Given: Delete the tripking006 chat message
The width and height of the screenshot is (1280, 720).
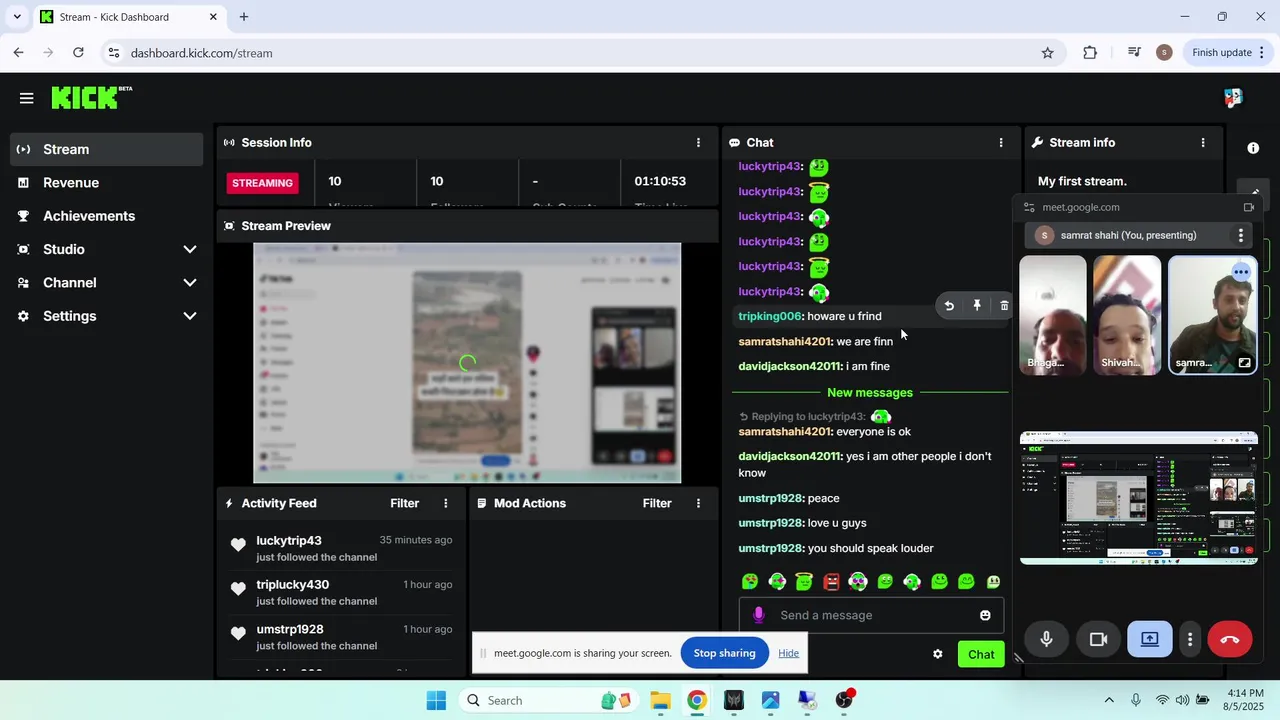Looking at the screenshot, I should point(1004,306).
